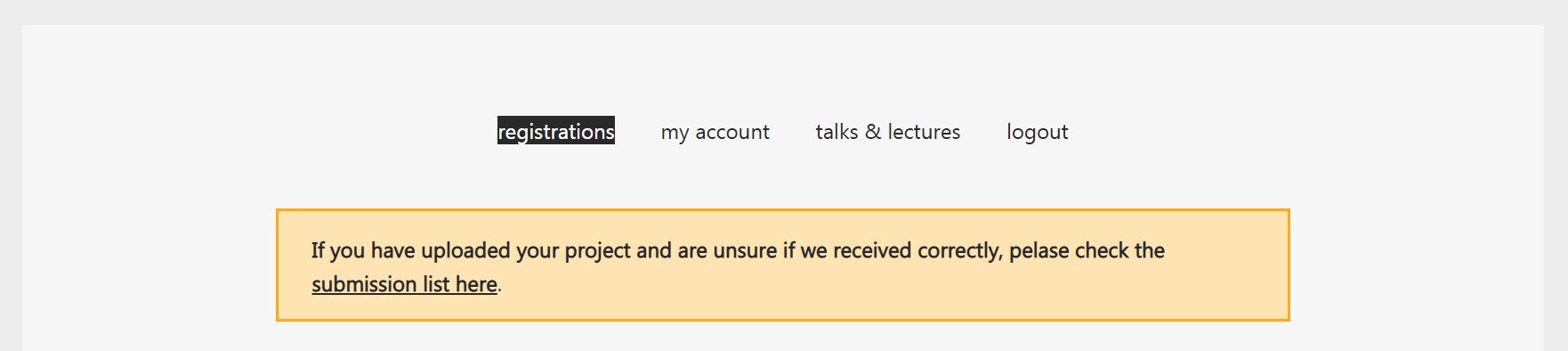The image size is (1568, 351).
Task: Click 'here' in the submission list link
Action: (476, 284)
